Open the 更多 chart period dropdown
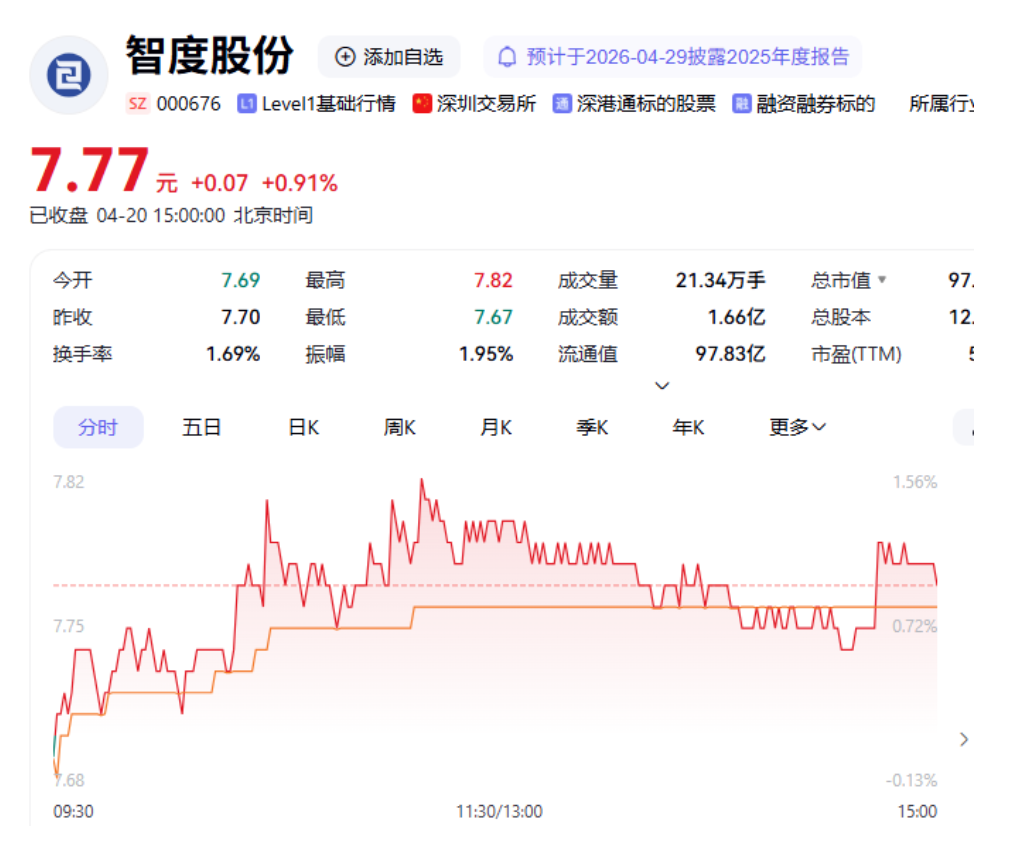The width and height of the screenshot is (1014, 855). (x=797, y=428)
